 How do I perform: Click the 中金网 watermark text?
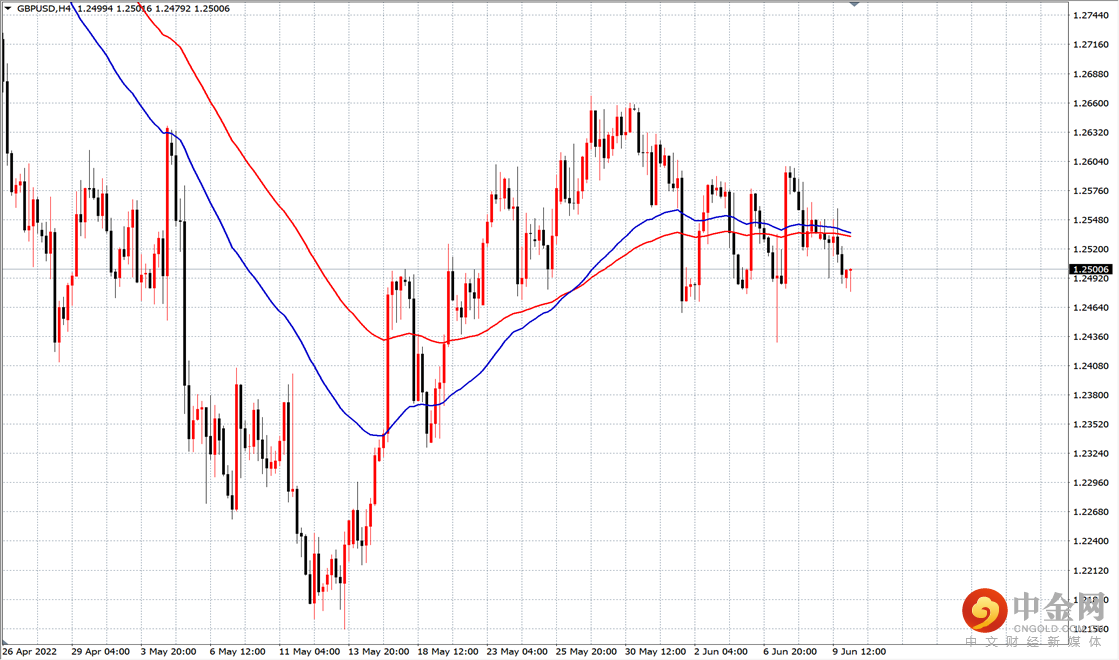pyautogui.click(x=1058, y=607)
